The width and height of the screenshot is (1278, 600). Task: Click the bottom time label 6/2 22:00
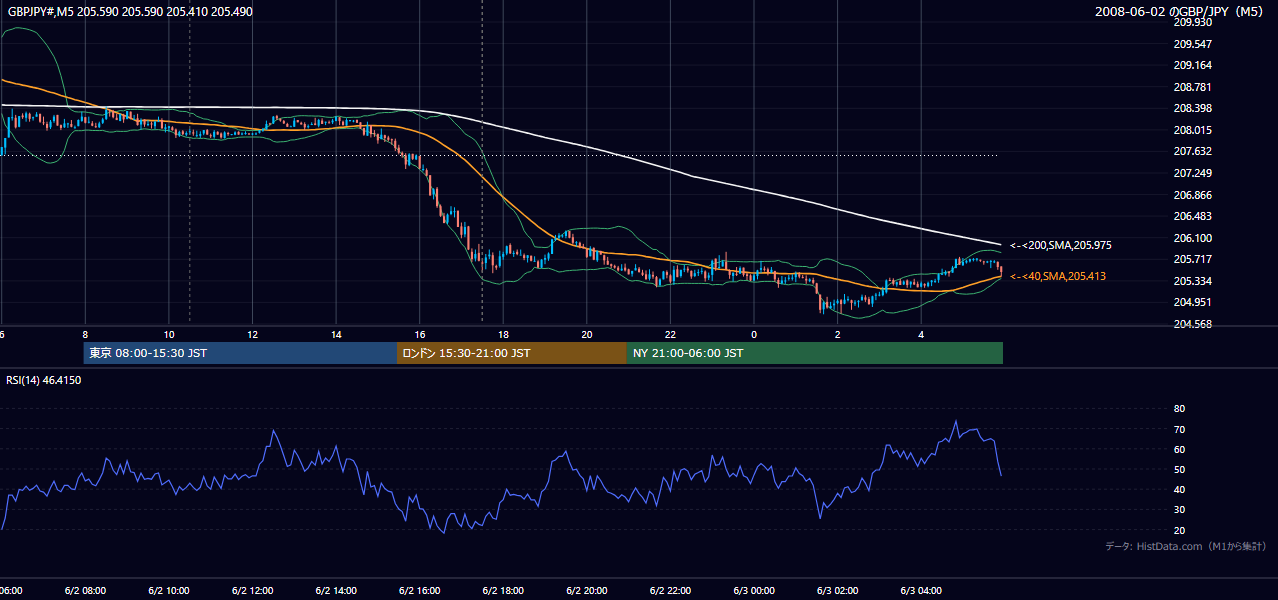pos(670,591)
